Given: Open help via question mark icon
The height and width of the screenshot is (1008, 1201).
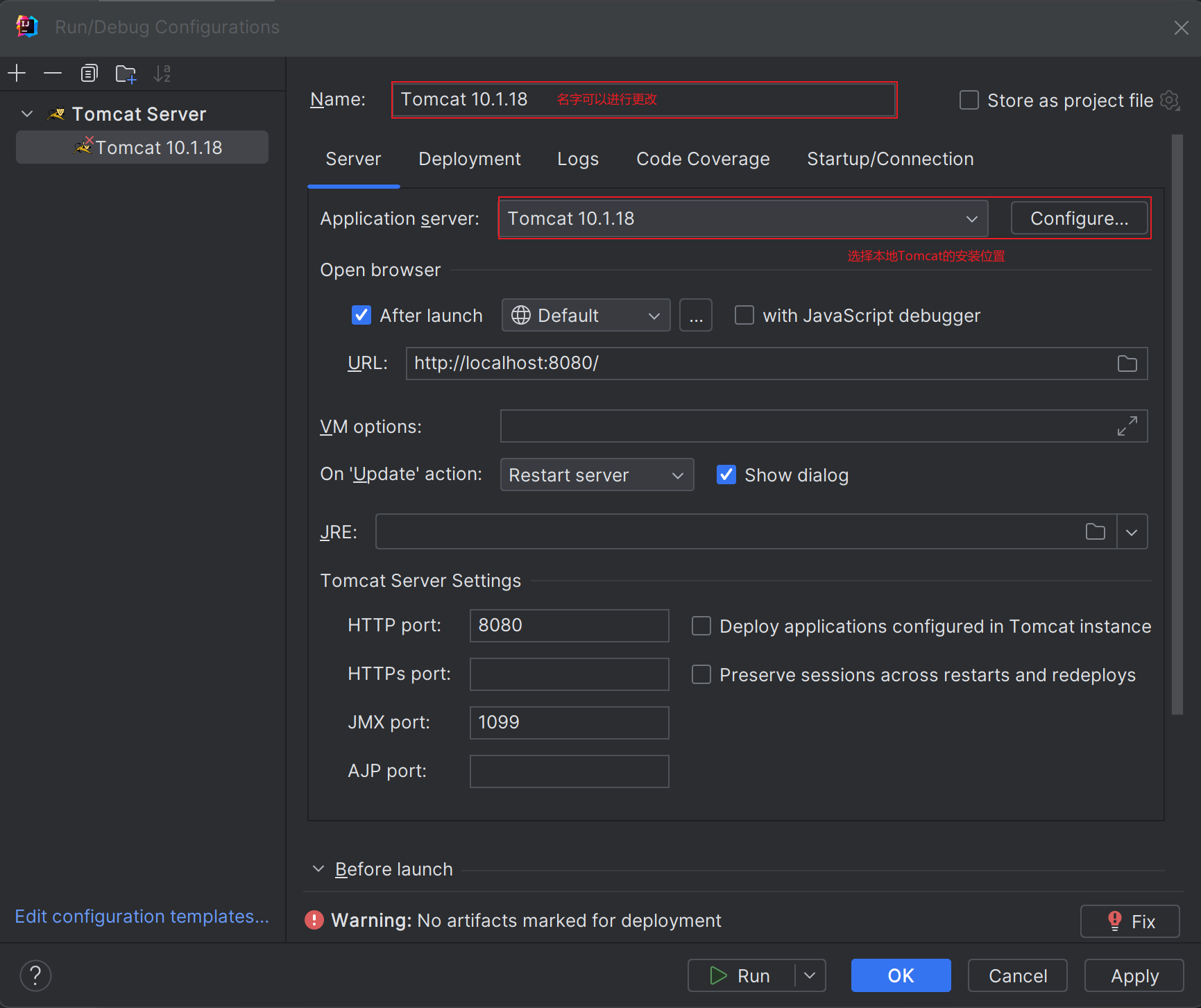Looking at the screenshot, I should point(35,975).
